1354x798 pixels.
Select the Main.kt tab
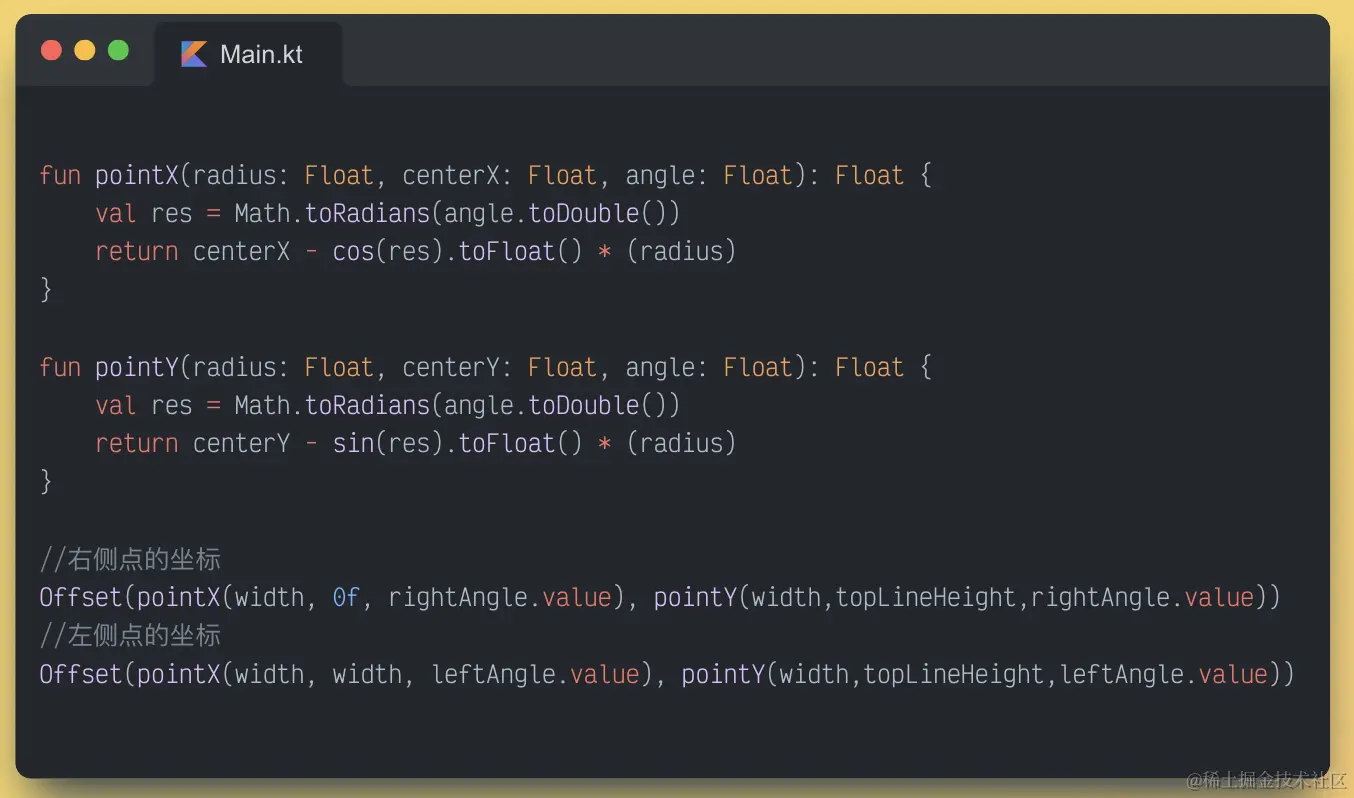point(248,54)
